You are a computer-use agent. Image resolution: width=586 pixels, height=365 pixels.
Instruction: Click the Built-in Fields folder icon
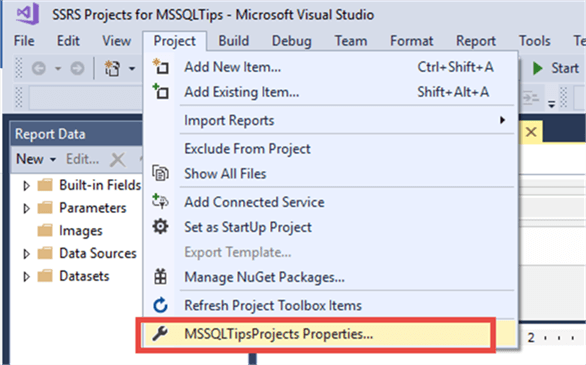point(45,185)
